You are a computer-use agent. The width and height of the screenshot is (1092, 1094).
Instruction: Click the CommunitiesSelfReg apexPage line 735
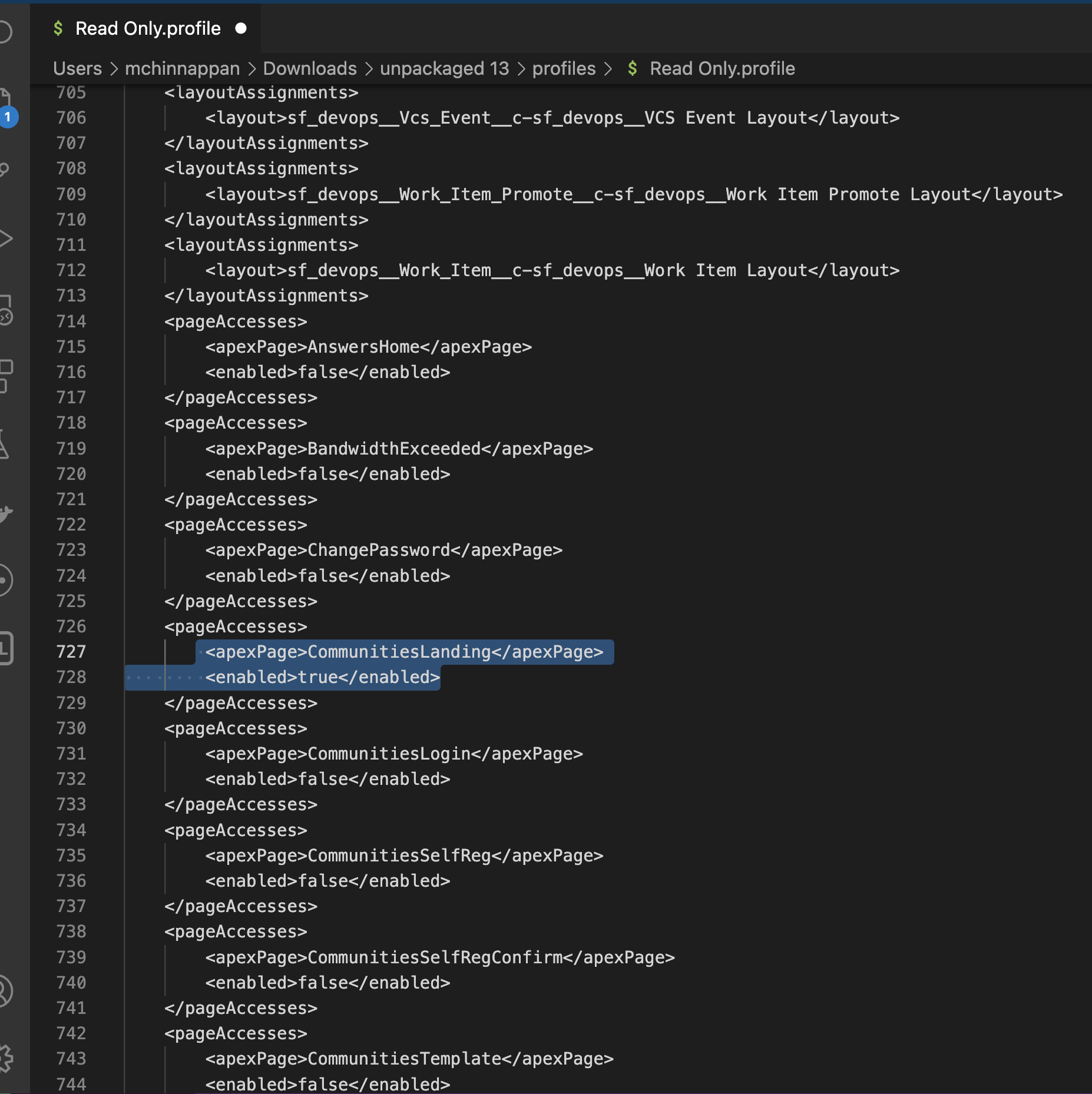404,856
